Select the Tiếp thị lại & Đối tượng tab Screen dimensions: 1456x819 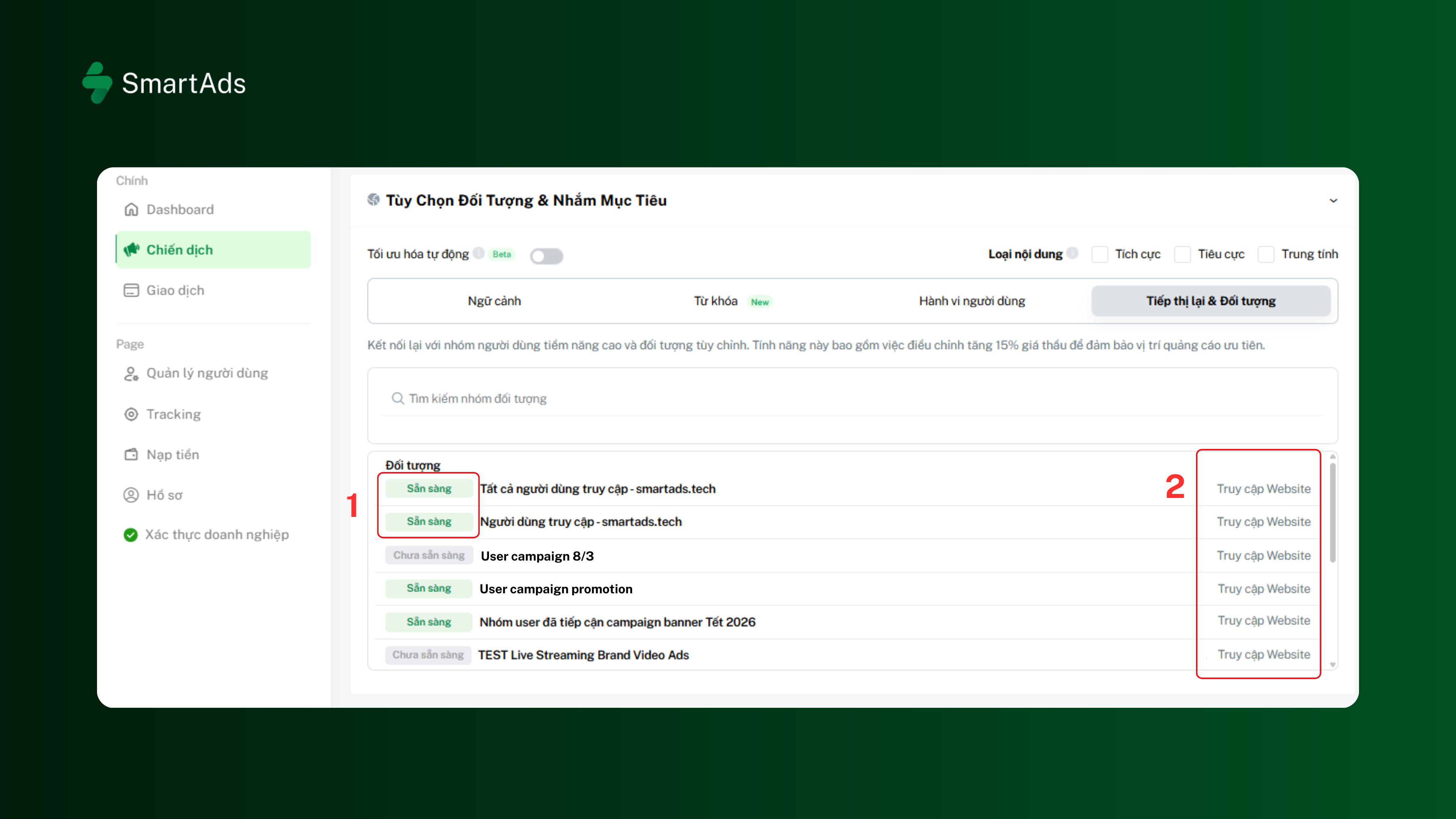(x=1211, y=301)
